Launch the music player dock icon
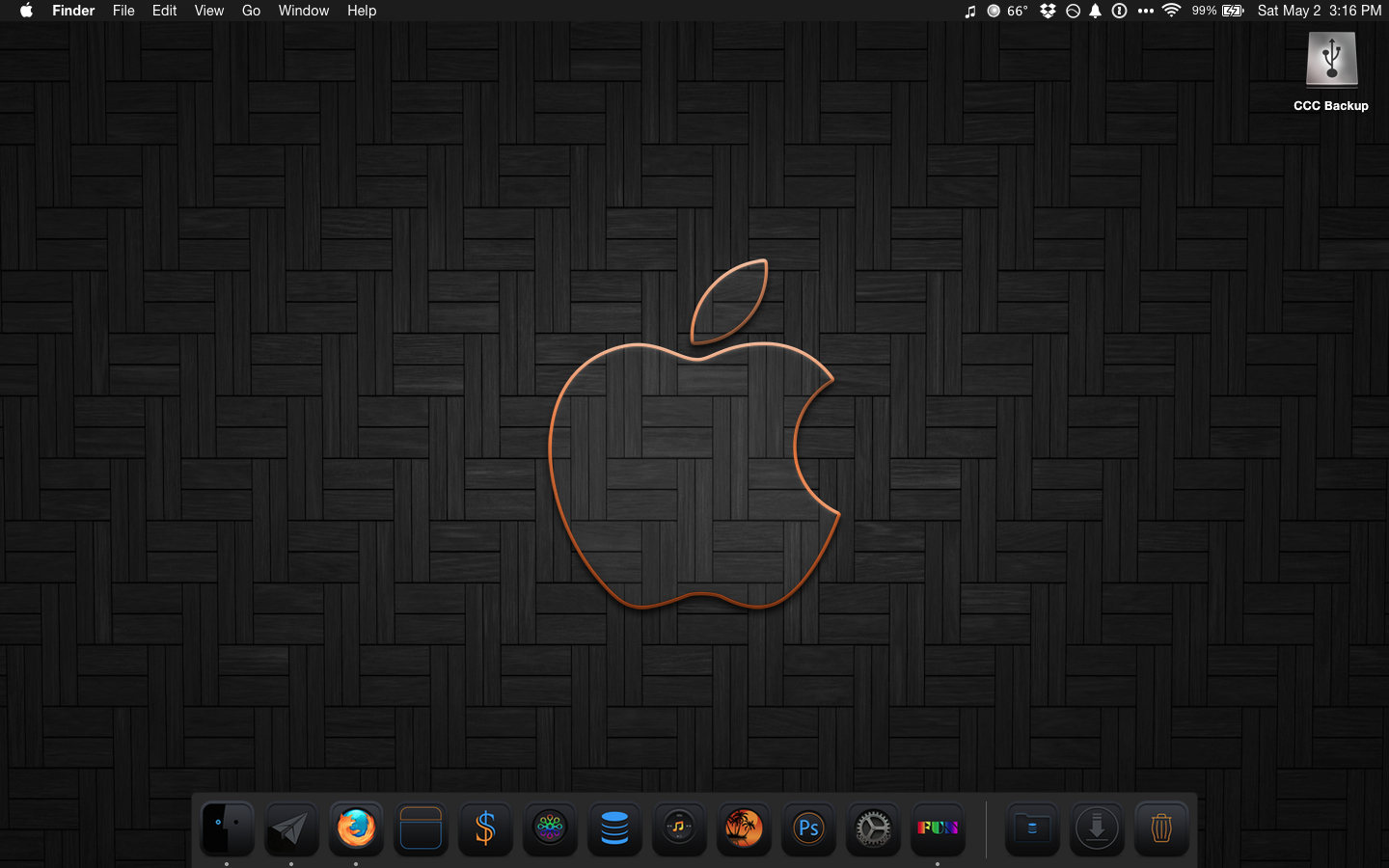The width and height of the screenshot is (1389, 868). (x=679, y=827)
